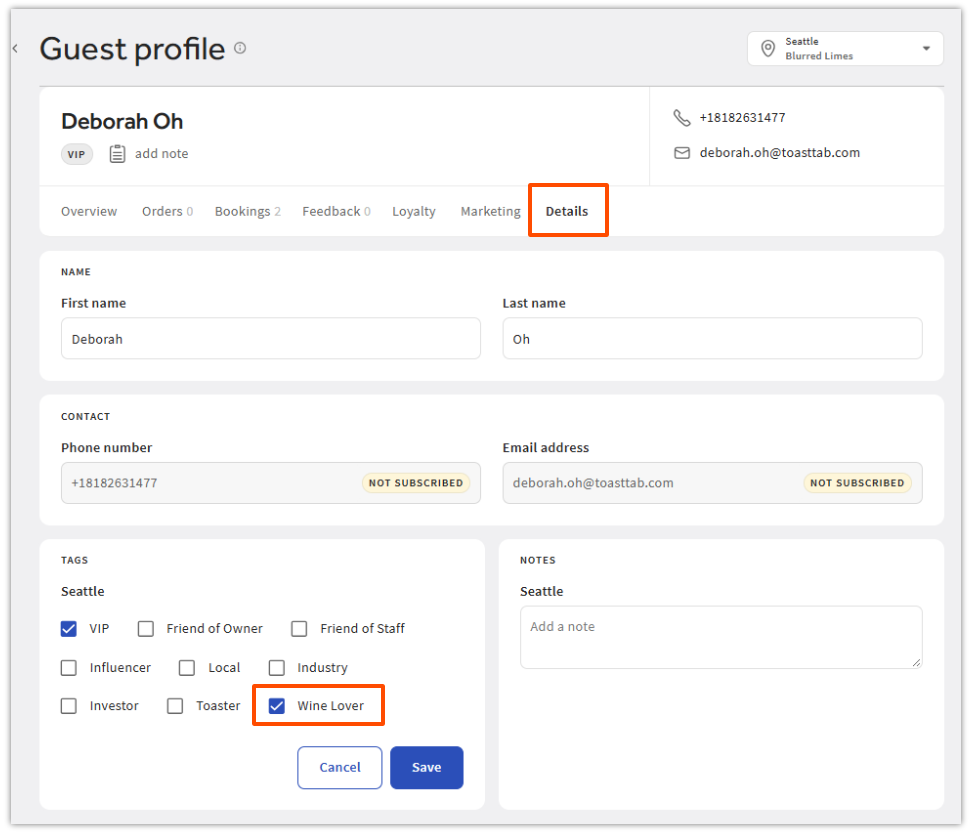Viewport: 972px width, 833px height.
Task: Uncheck the VIP tag checkbox
Action: click(69, 629)
